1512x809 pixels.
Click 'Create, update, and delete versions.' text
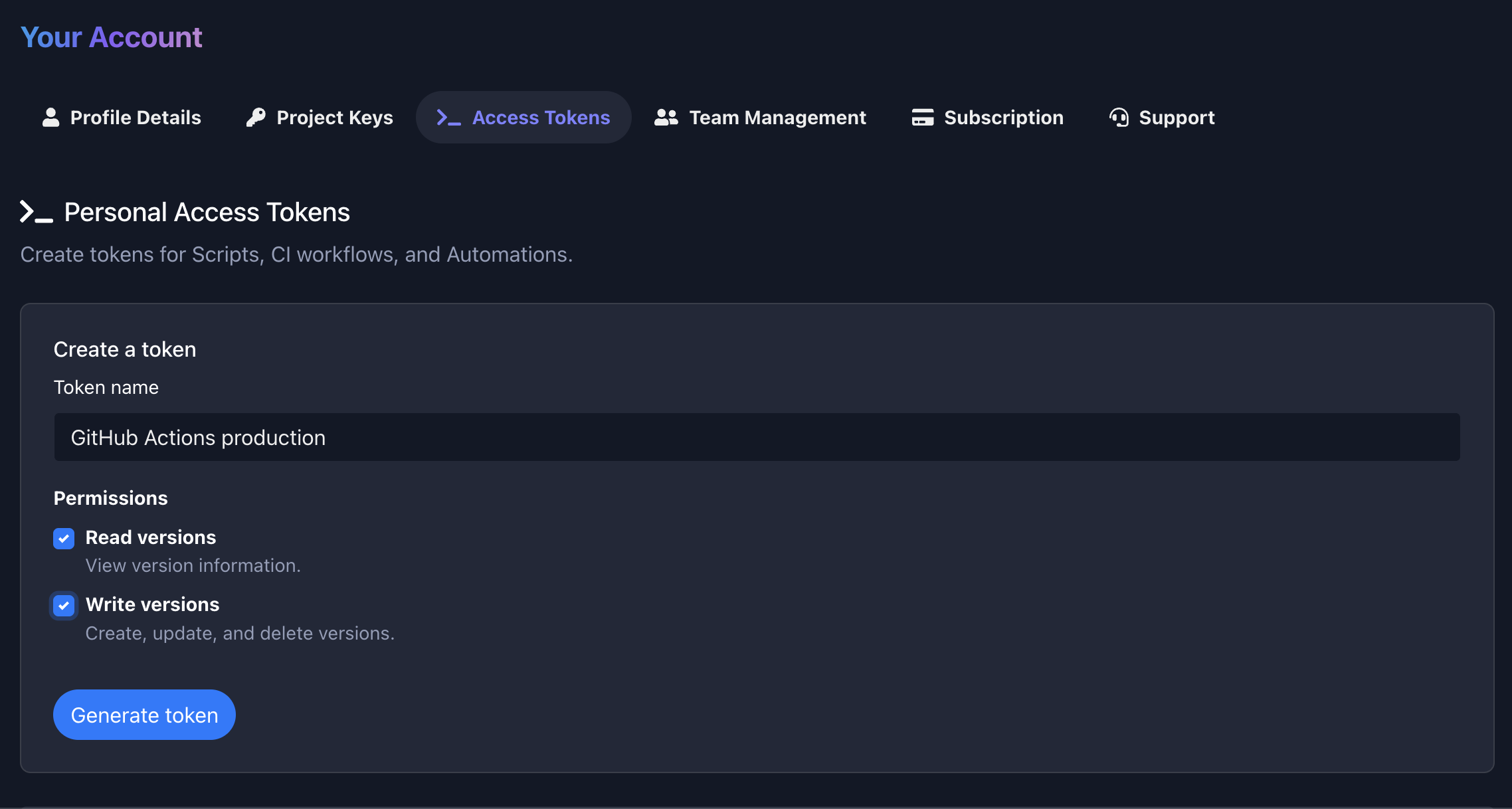pos(240,633)
